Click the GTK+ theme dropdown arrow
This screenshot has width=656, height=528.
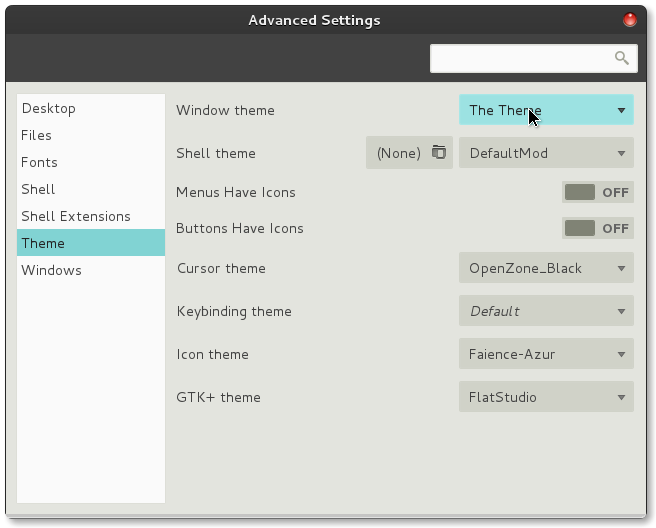pos(621,397)
